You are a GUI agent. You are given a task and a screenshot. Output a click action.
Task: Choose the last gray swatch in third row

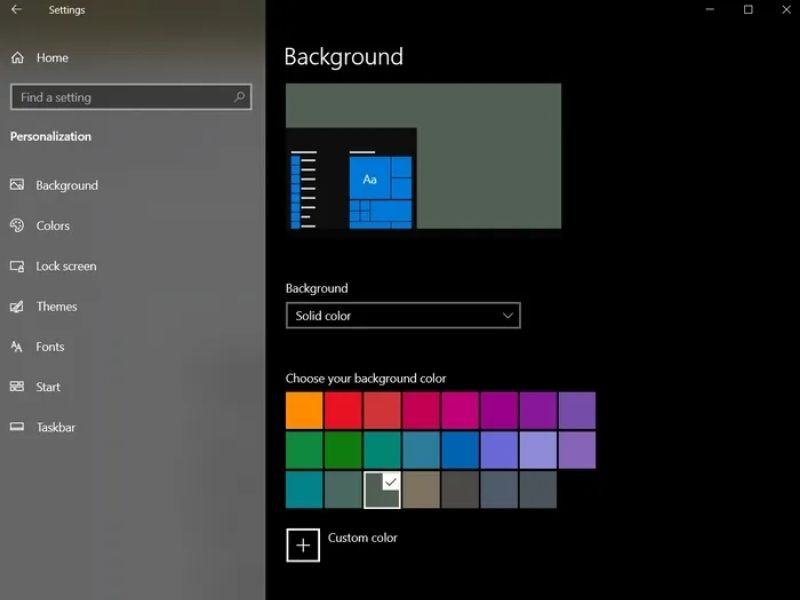538,490
